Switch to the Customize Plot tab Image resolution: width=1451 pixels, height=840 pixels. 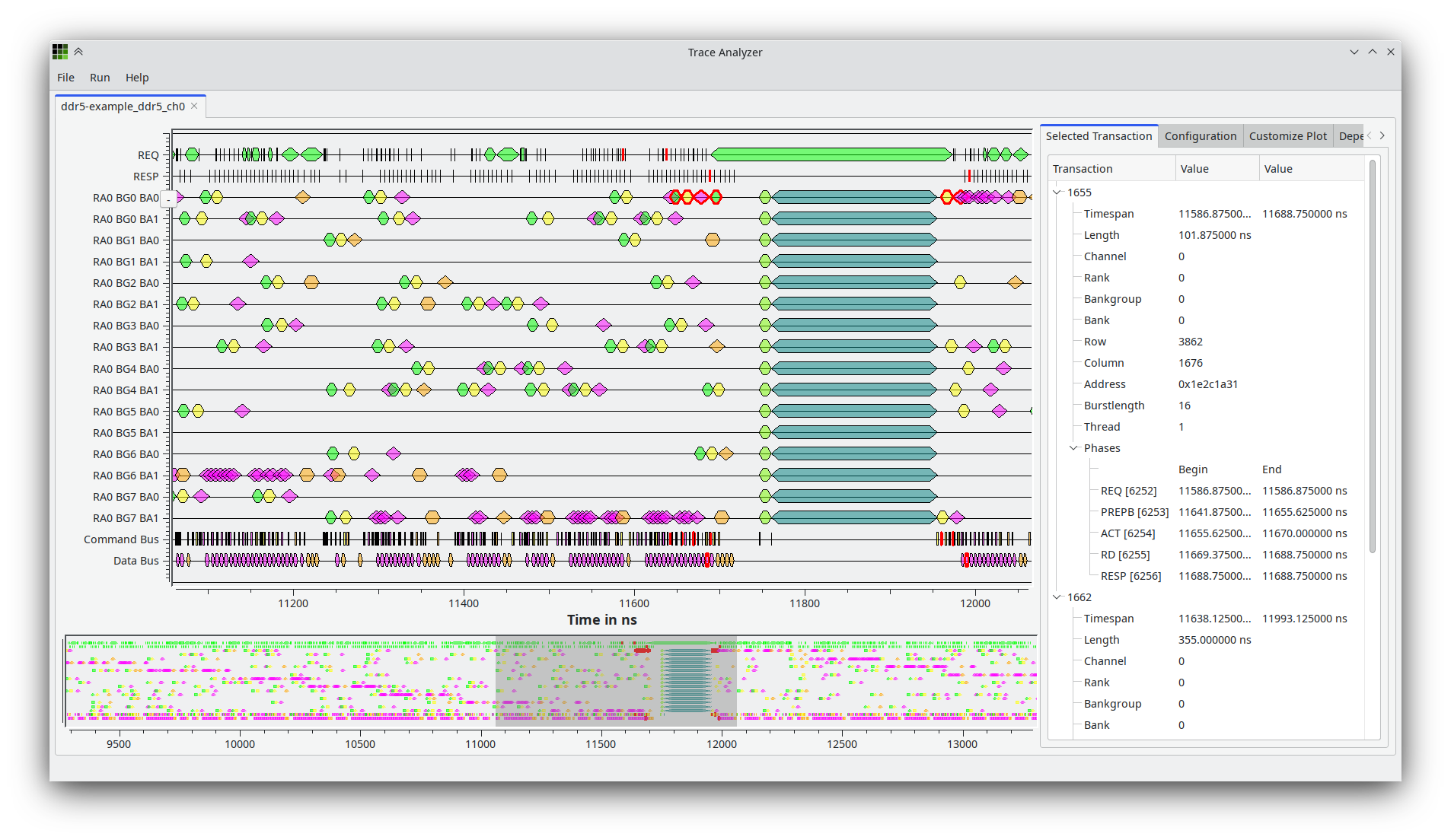(x=1287, y=136)
